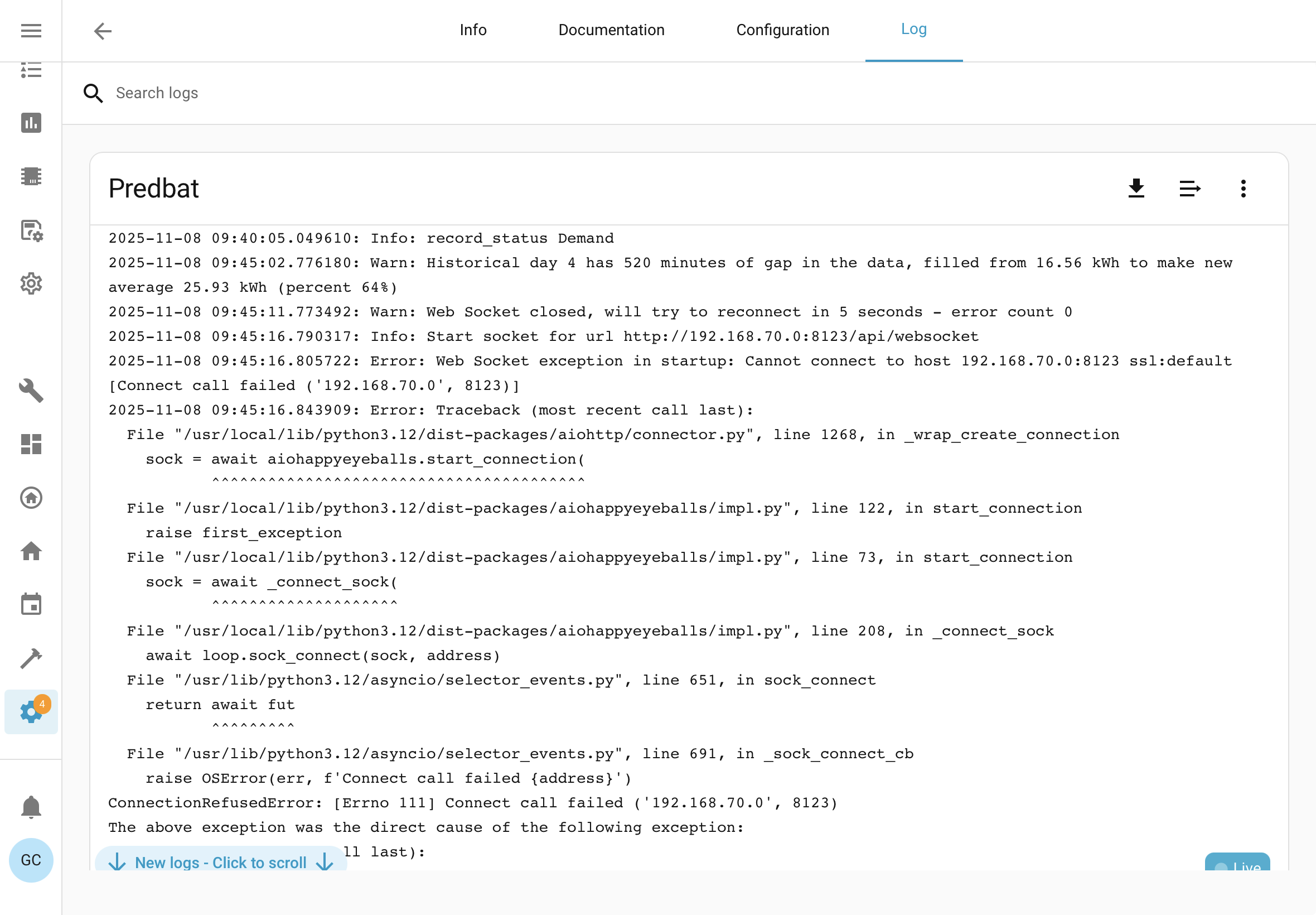Click the Log tab
Screen dimensions: 1316x915
tap(914, 30)
